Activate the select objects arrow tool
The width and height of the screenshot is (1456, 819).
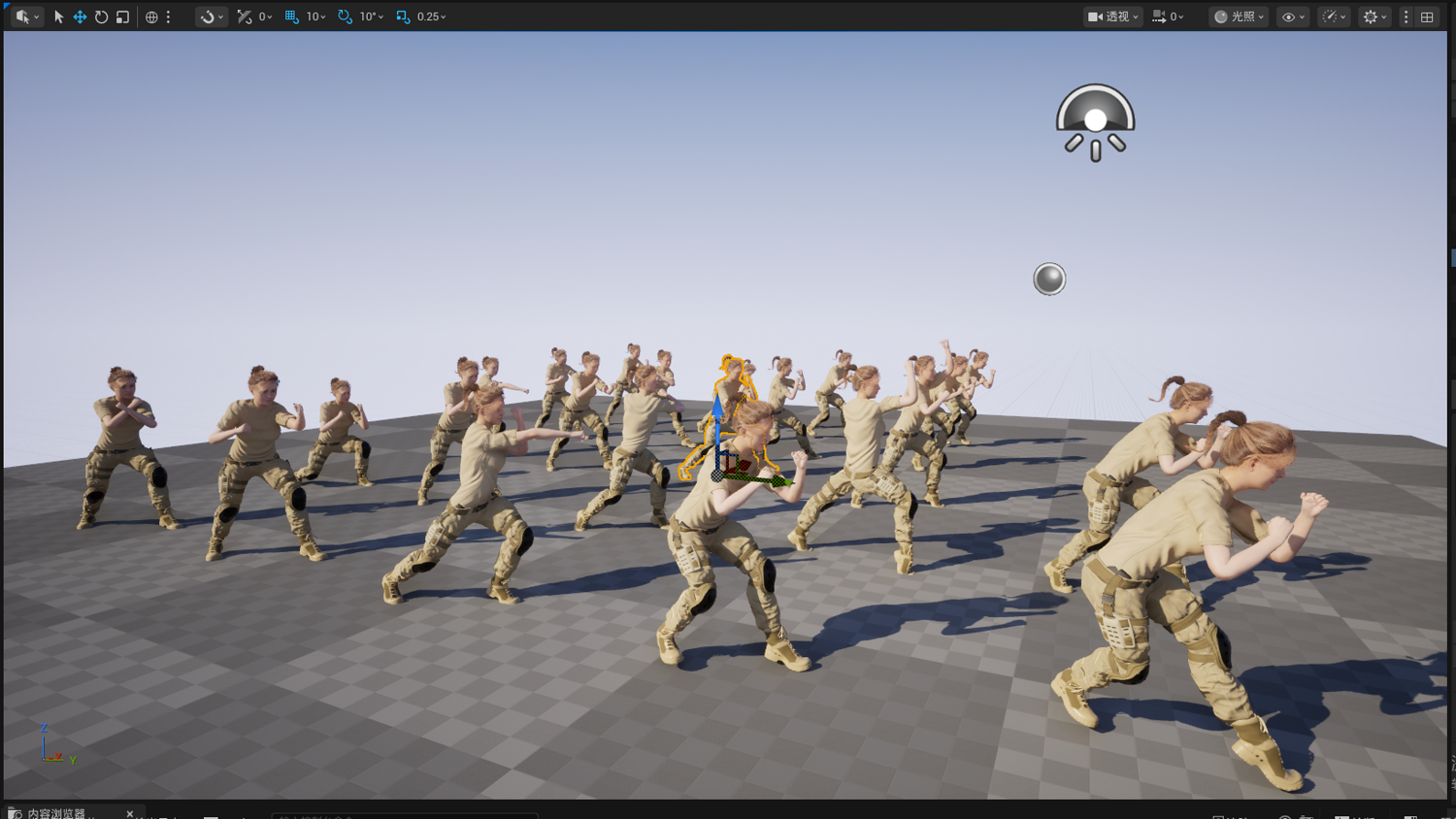coord(58,16)
